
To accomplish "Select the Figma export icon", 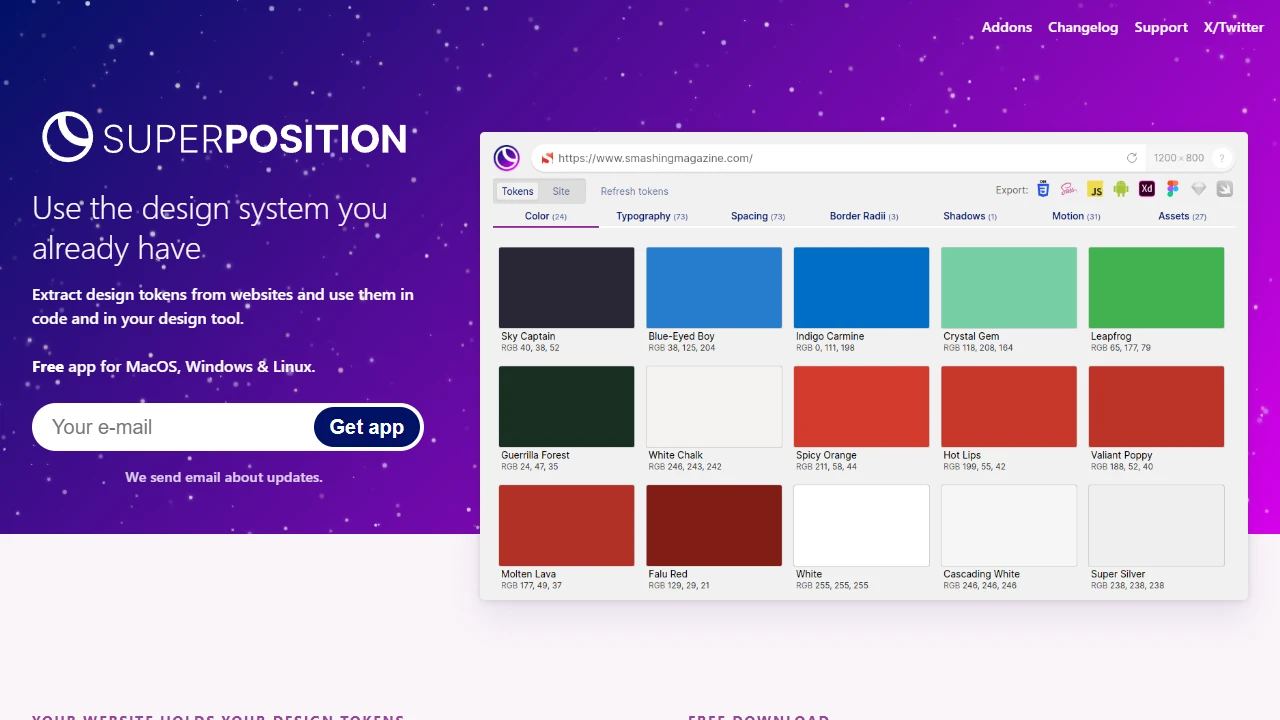I will (1173, 189).
